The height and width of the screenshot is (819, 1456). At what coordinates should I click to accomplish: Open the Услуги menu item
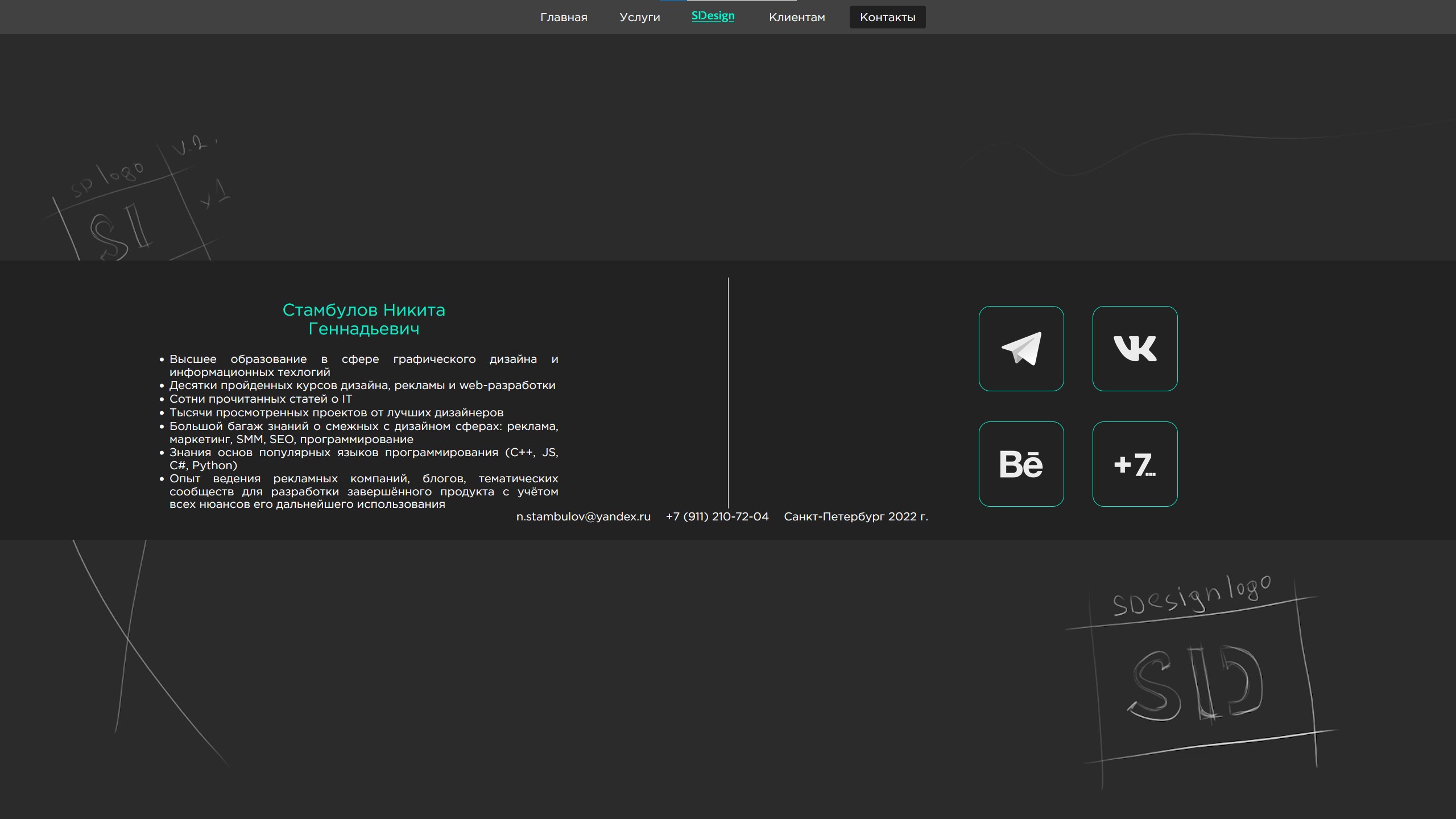click(x=640, y=17)
